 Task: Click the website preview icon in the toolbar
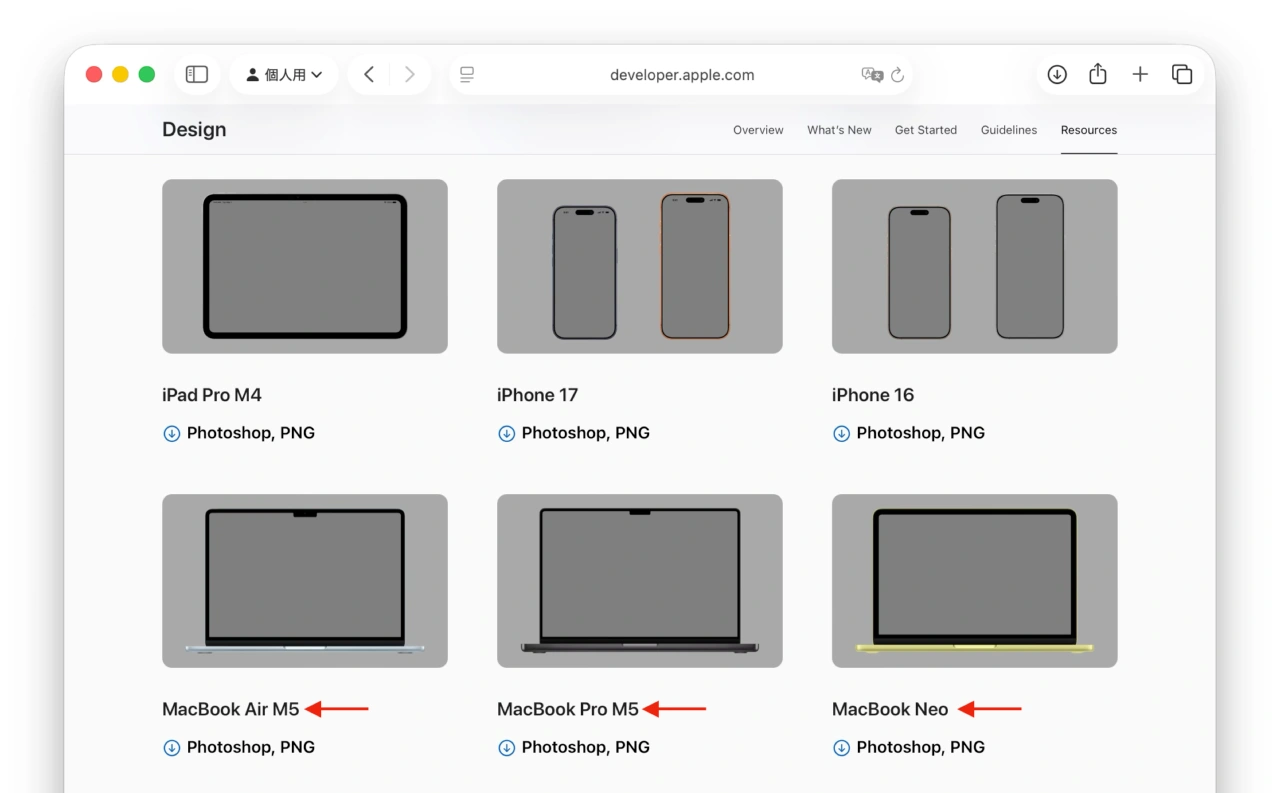(x=466, y=74)
